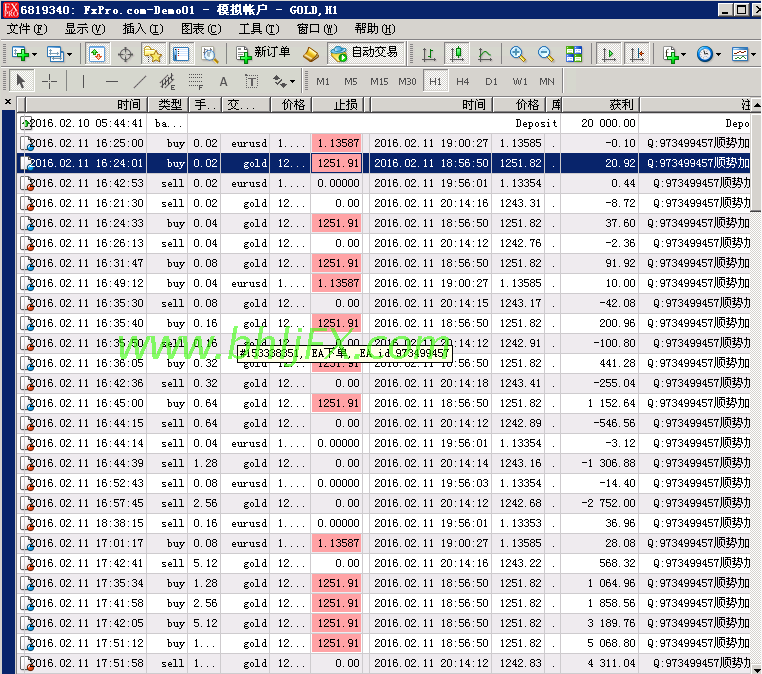Click the 新订单 new order button
The width and height of the screenshot is (762, 674).
tap(263, 53)
